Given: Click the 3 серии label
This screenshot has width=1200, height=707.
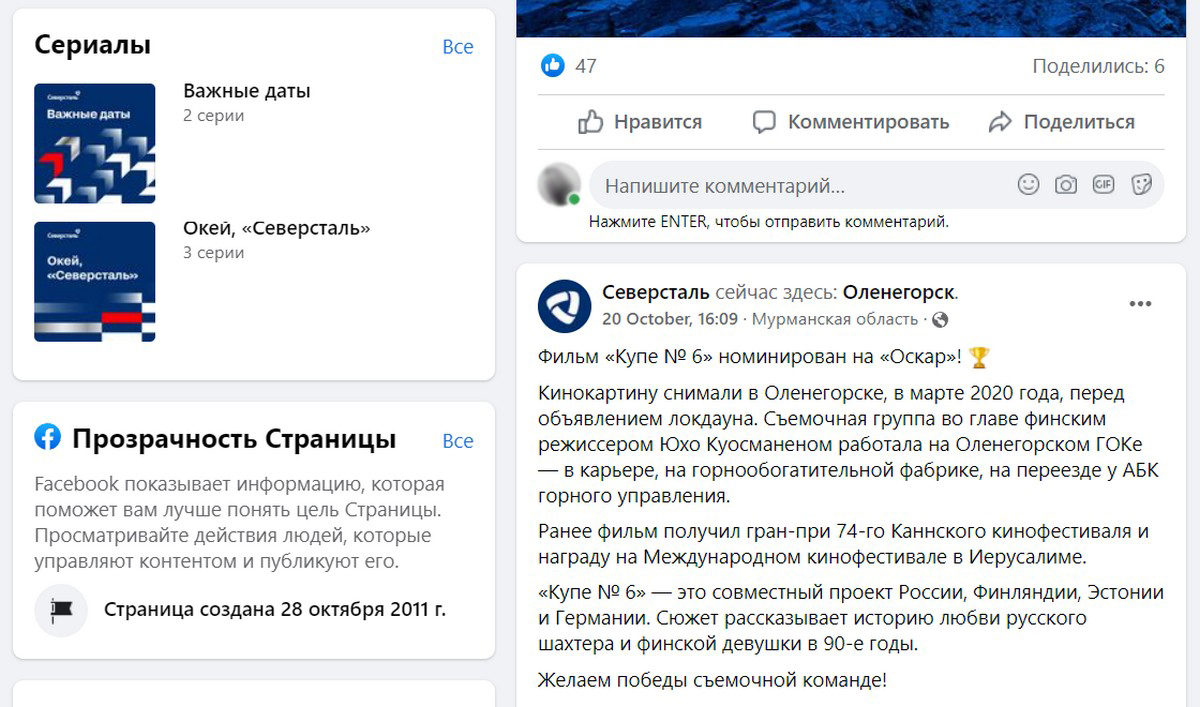Looking at the screenshot, I should tap(214, 254).
